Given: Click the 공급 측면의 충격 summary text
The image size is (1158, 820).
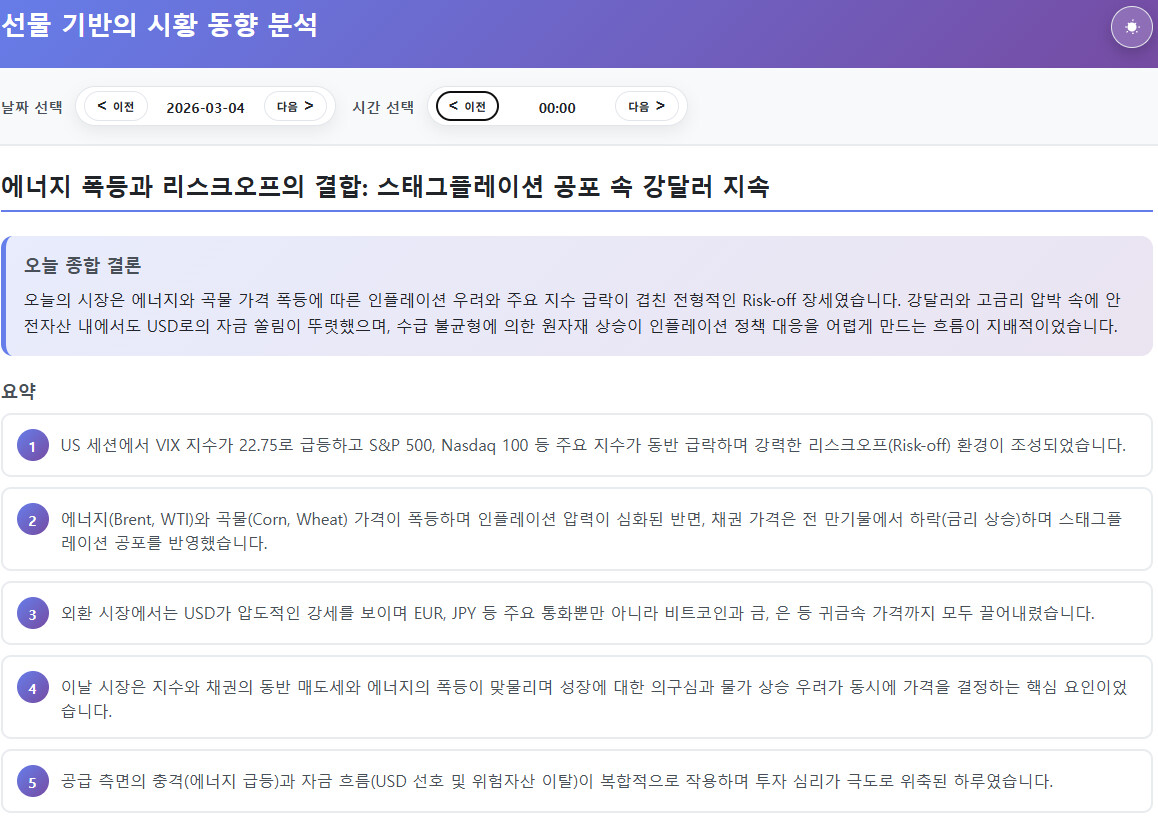Looking at the screenshot, I should click(556, 781).
